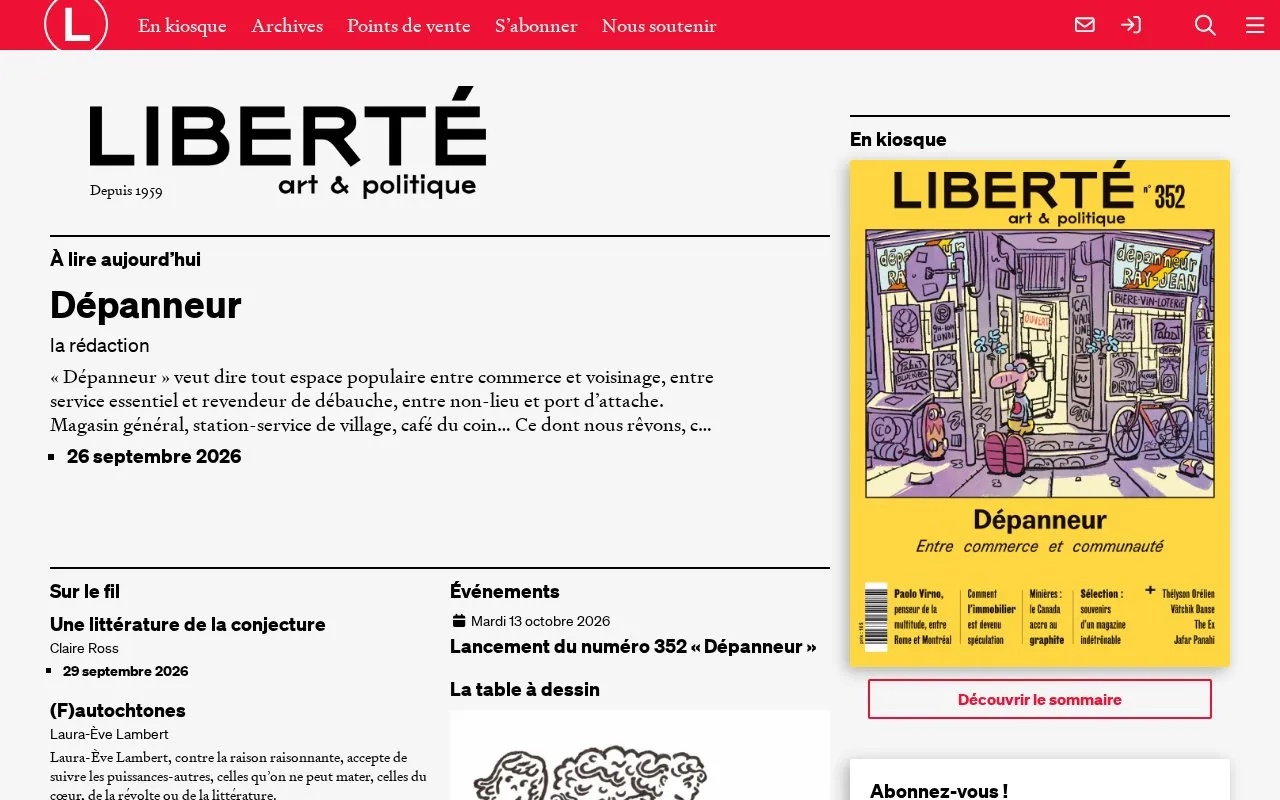The width and height of the screenshot is (1280, 800).
Task: Open the newsletter envelope icon
Action: click(1085, 25)
